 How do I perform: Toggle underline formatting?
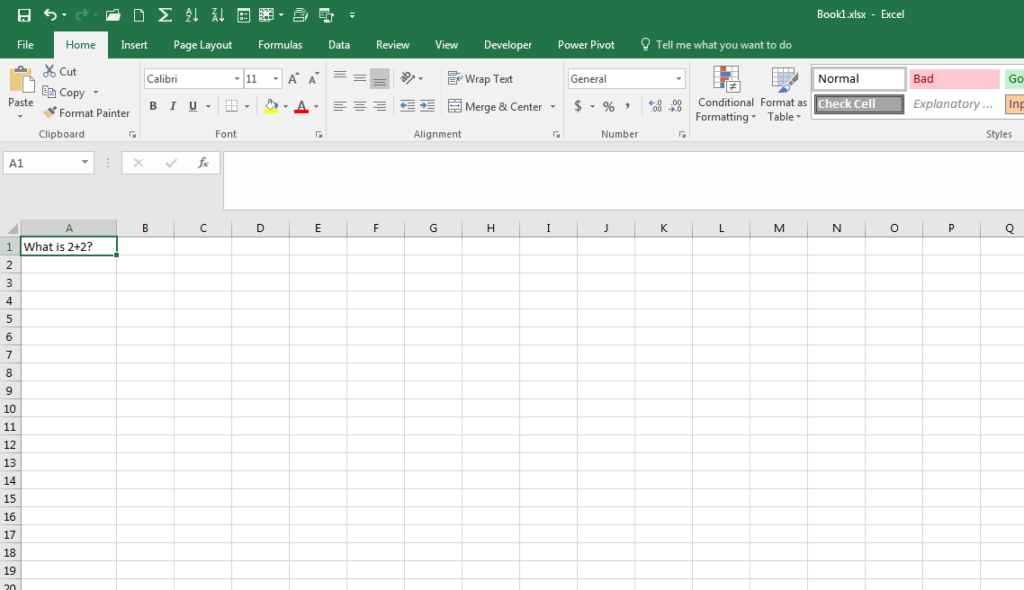pyautogui.click(x=193, y=106)
